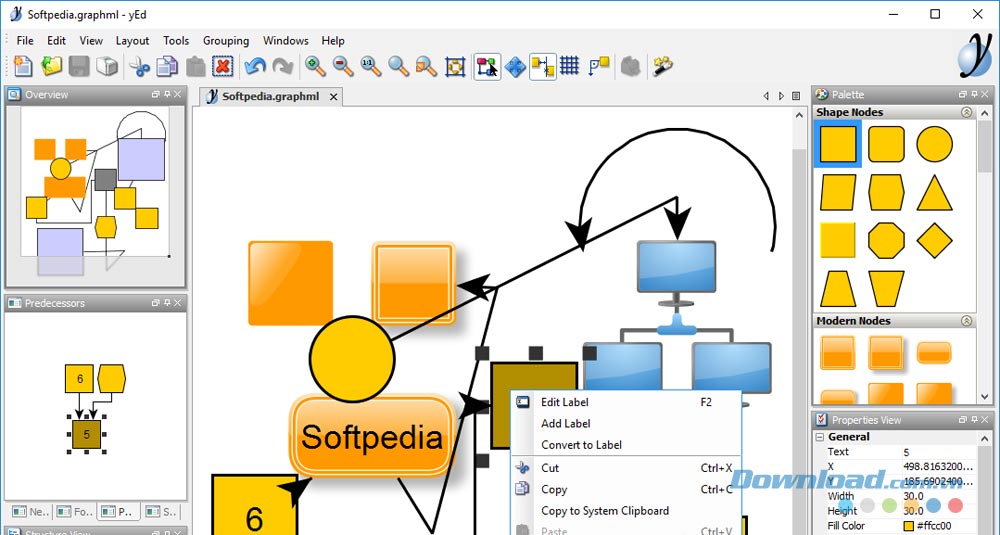Image resolution: width=1000 pixels, height=535 pixels.
Task: Collapse the General properties group
Action: 820,437
